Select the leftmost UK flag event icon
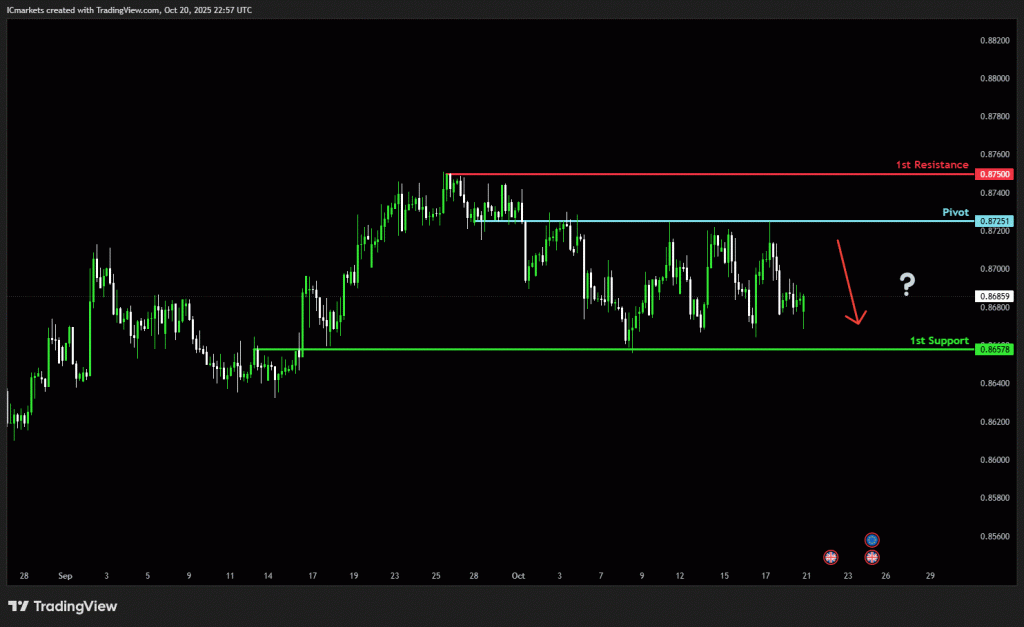 [830, 557]
